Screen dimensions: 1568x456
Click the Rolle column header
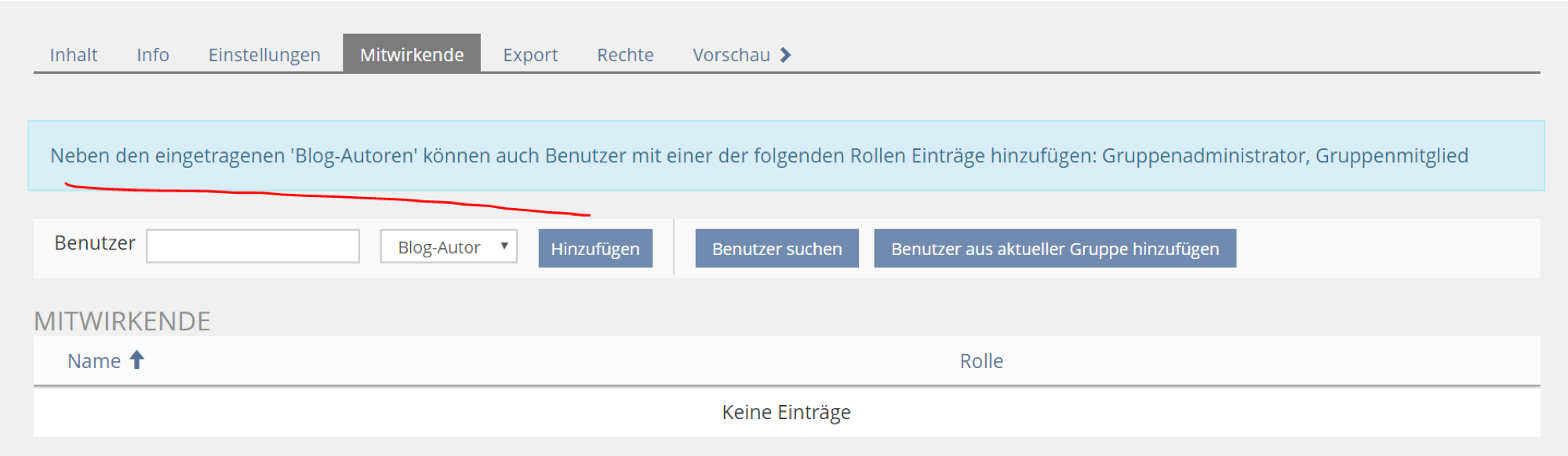tap(981, 361)
